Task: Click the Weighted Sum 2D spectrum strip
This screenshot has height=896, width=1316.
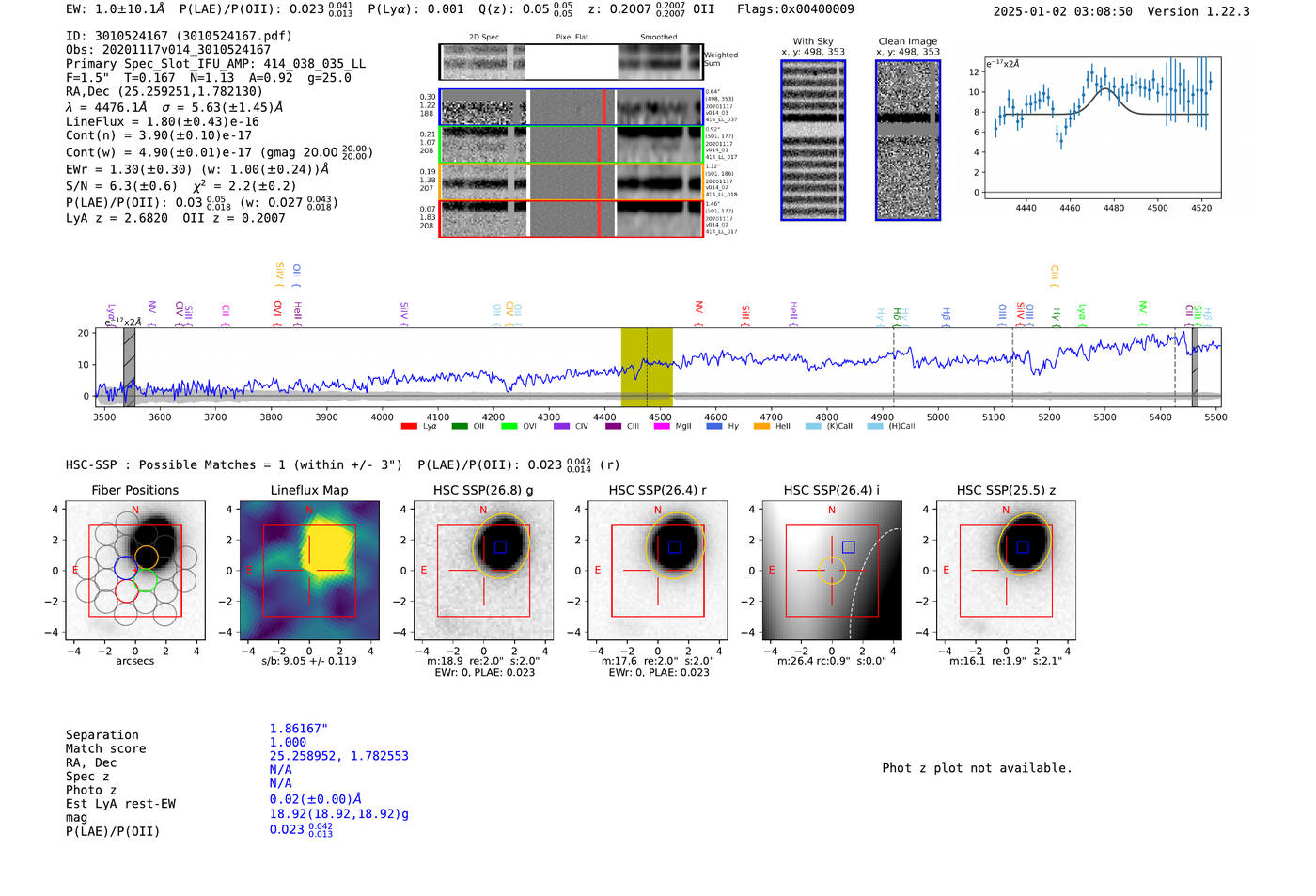Action: point(571,62)
